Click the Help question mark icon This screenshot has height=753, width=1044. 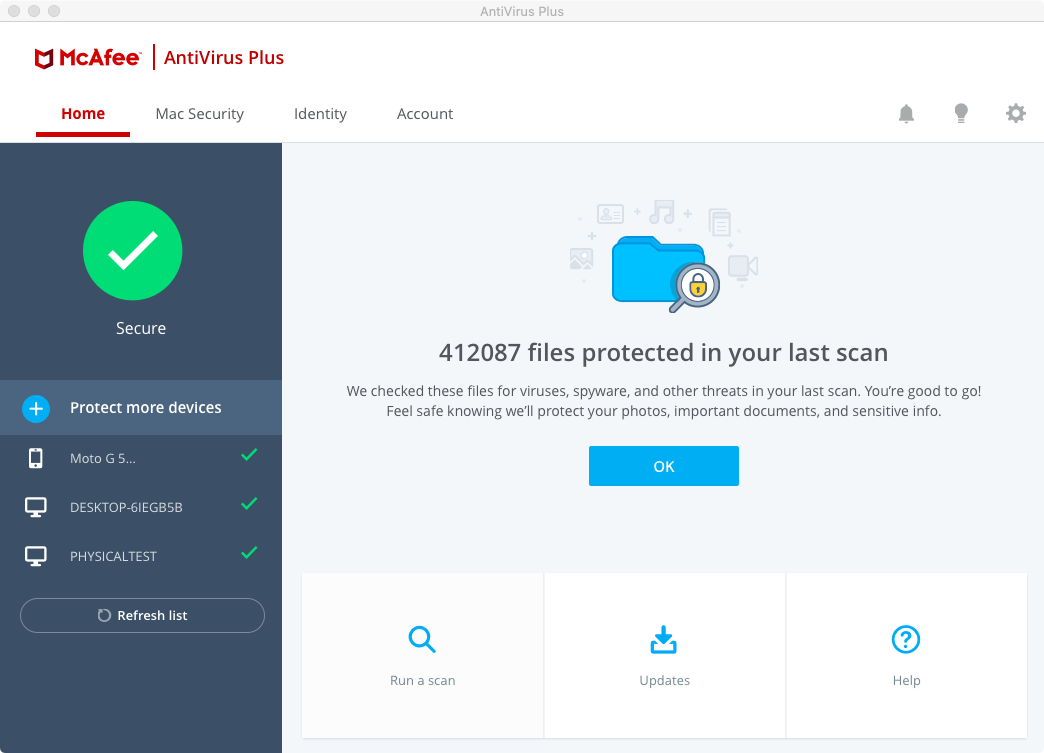pyautogui.click(x=905, y=639)
